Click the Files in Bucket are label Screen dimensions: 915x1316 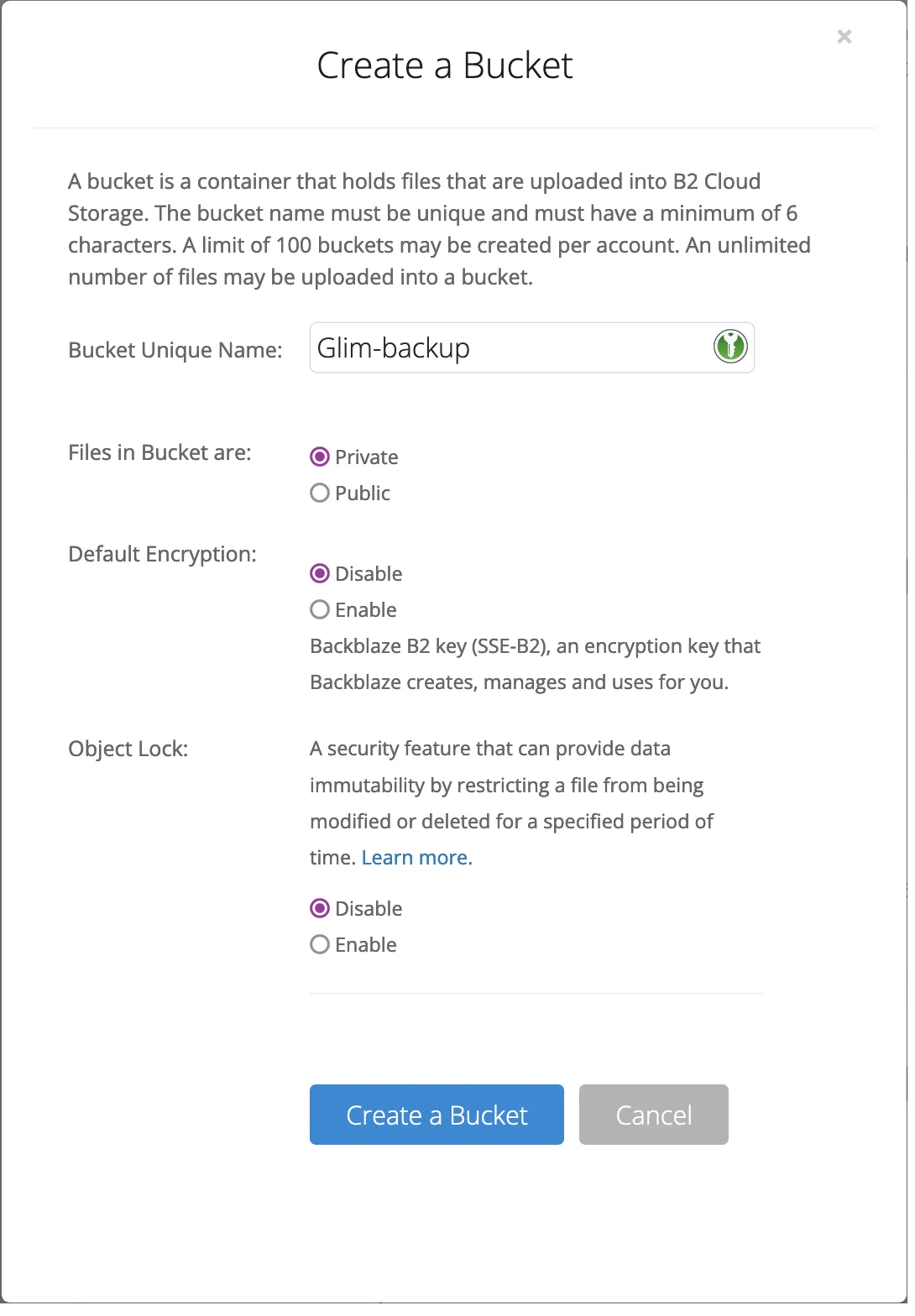pyautogui.click(x=159, y=452)
